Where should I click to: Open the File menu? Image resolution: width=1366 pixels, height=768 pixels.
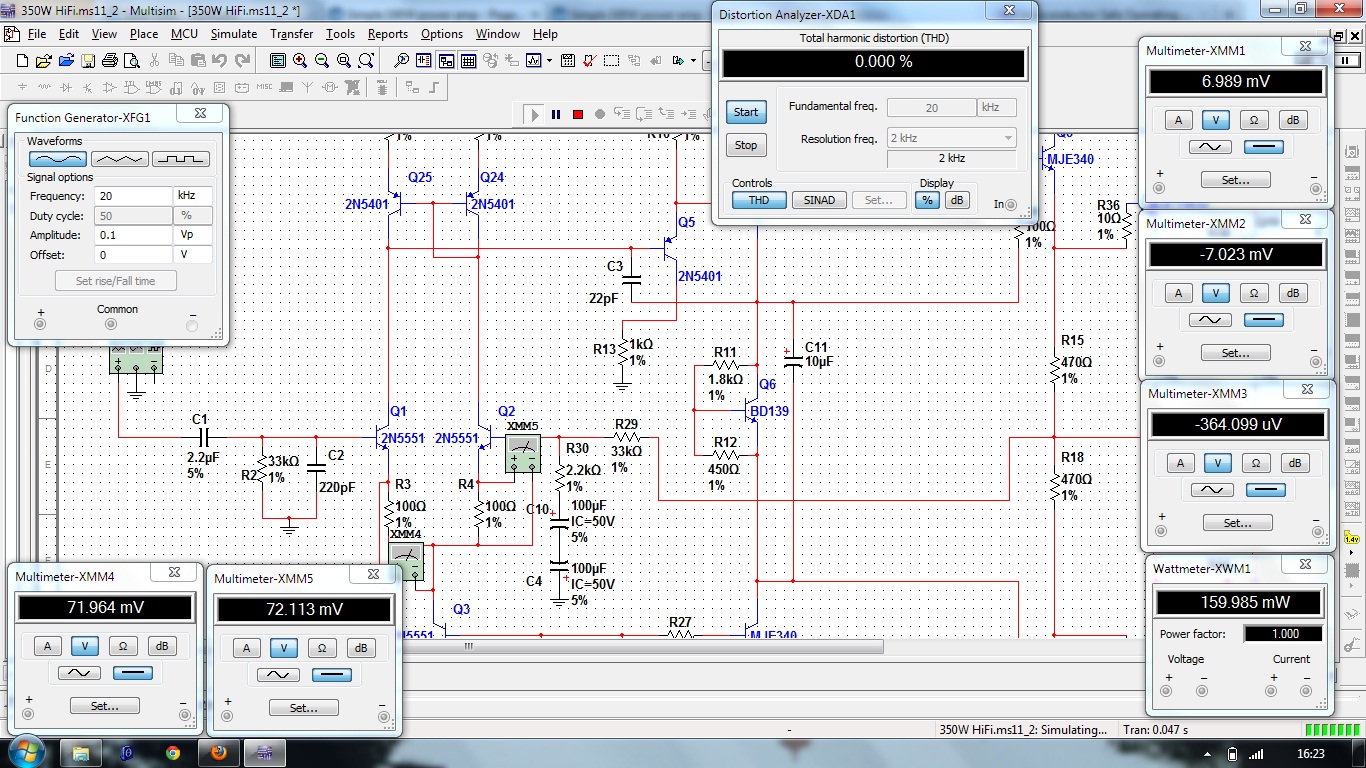point(37,33)
